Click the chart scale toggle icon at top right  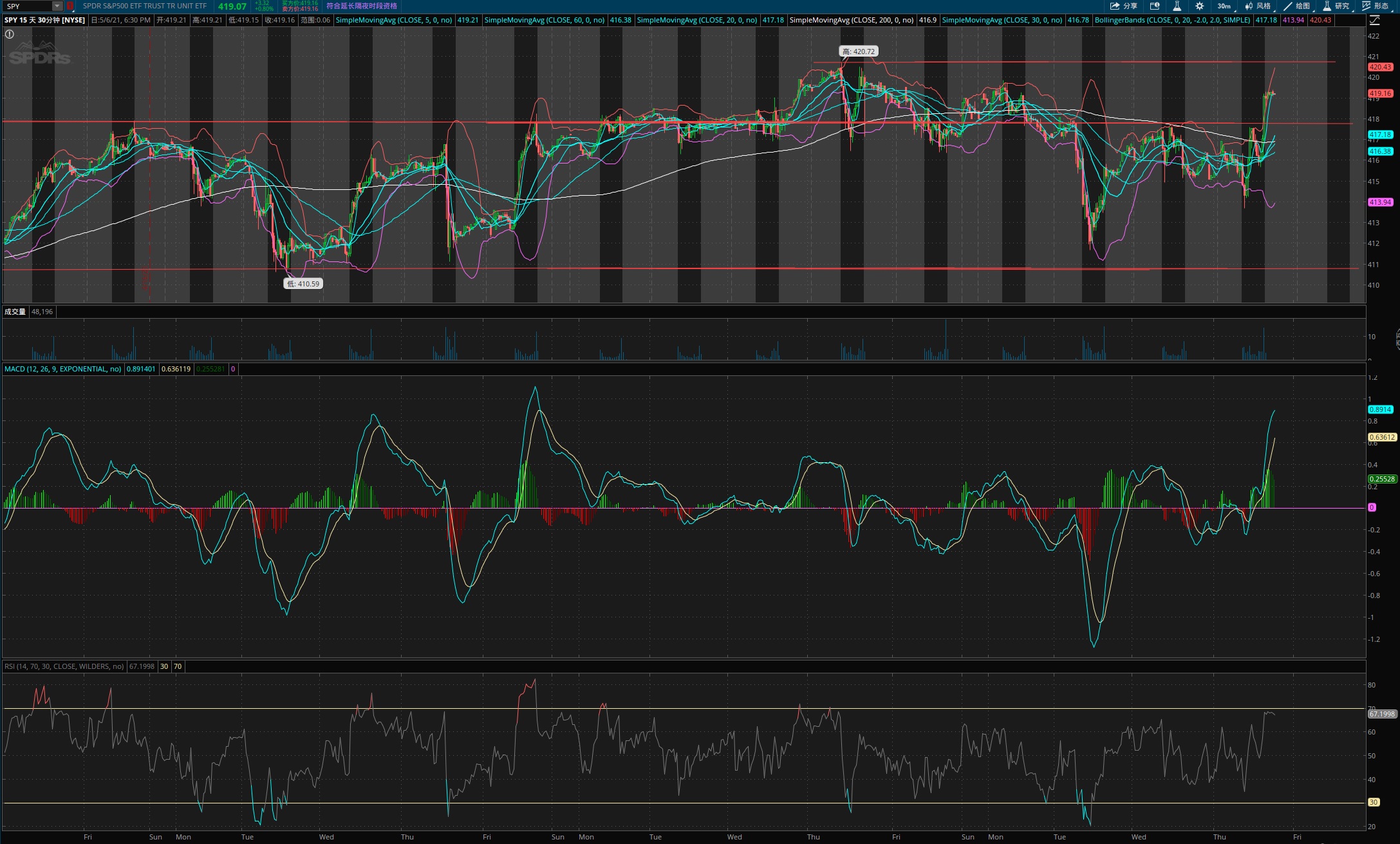(x=1374, y=20)
